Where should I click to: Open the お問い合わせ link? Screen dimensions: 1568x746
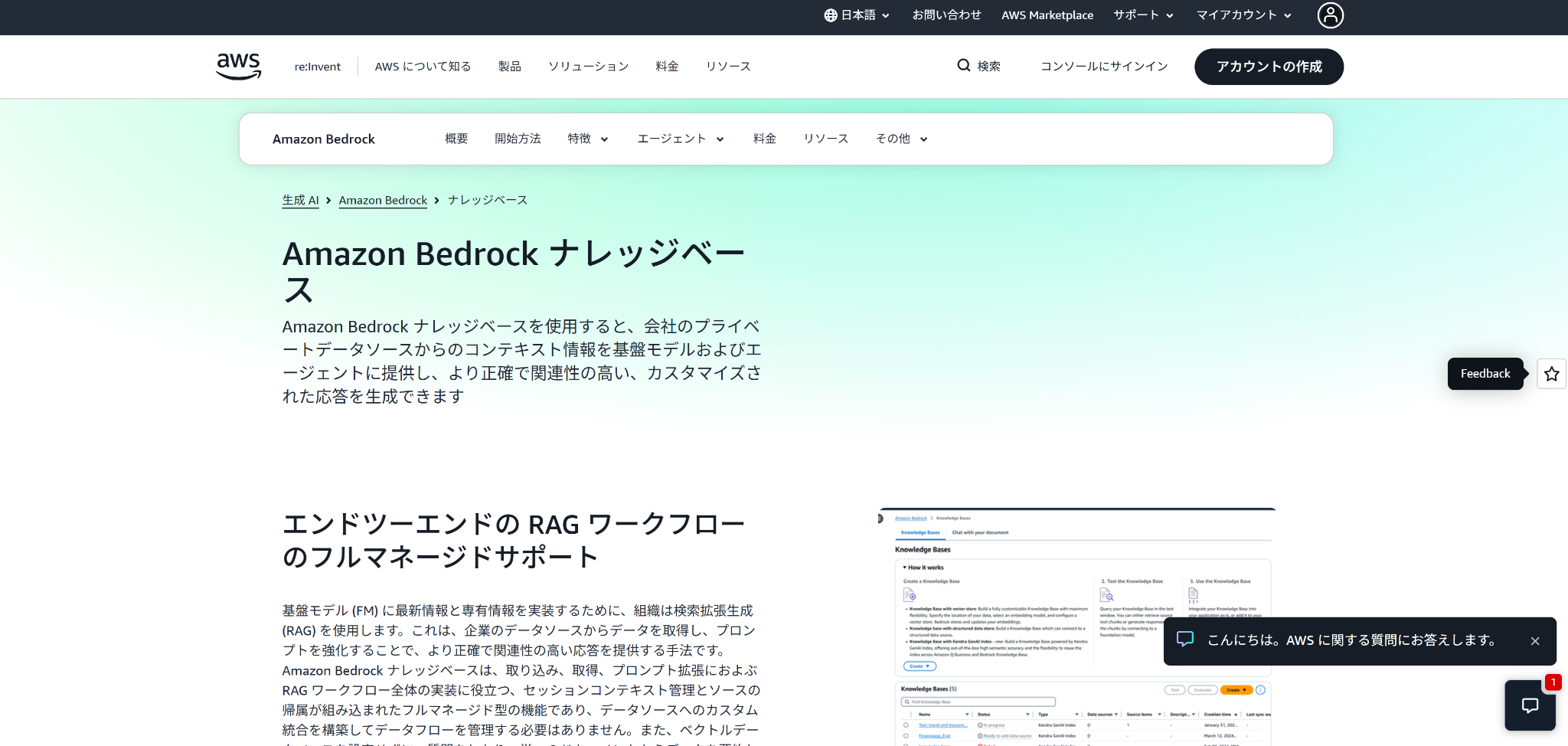pos(946,15)
